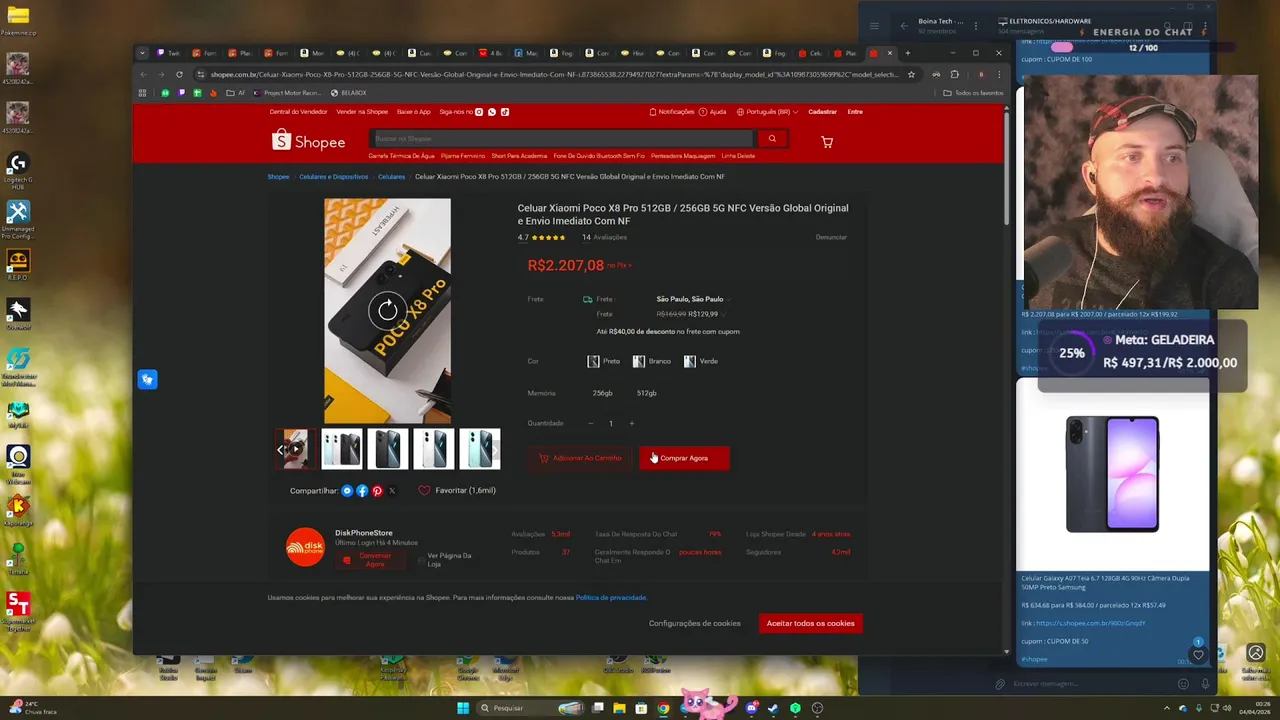The height and width of the screenshot is (720, 1280).
Task: Click the Chrome back arrow
Action: [143, 74]
